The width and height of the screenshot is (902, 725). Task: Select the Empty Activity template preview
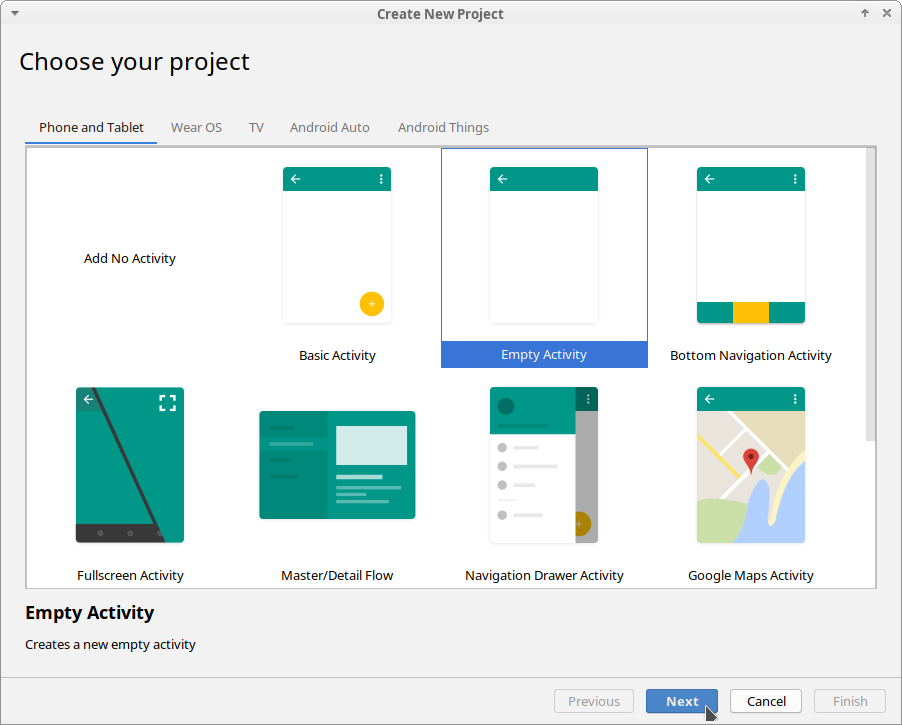pos(544,245)
